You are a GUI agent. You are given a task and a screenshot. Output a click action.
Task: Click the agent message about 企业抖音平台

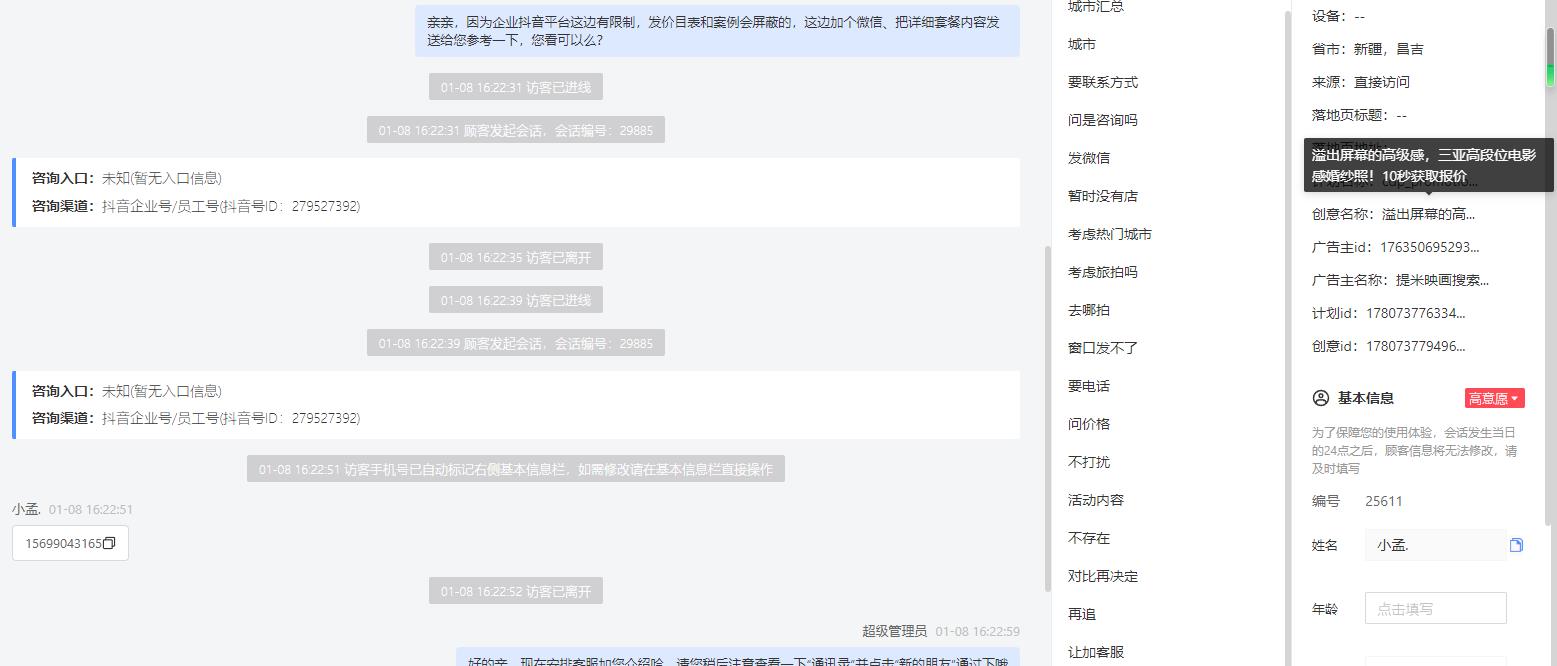717,31
